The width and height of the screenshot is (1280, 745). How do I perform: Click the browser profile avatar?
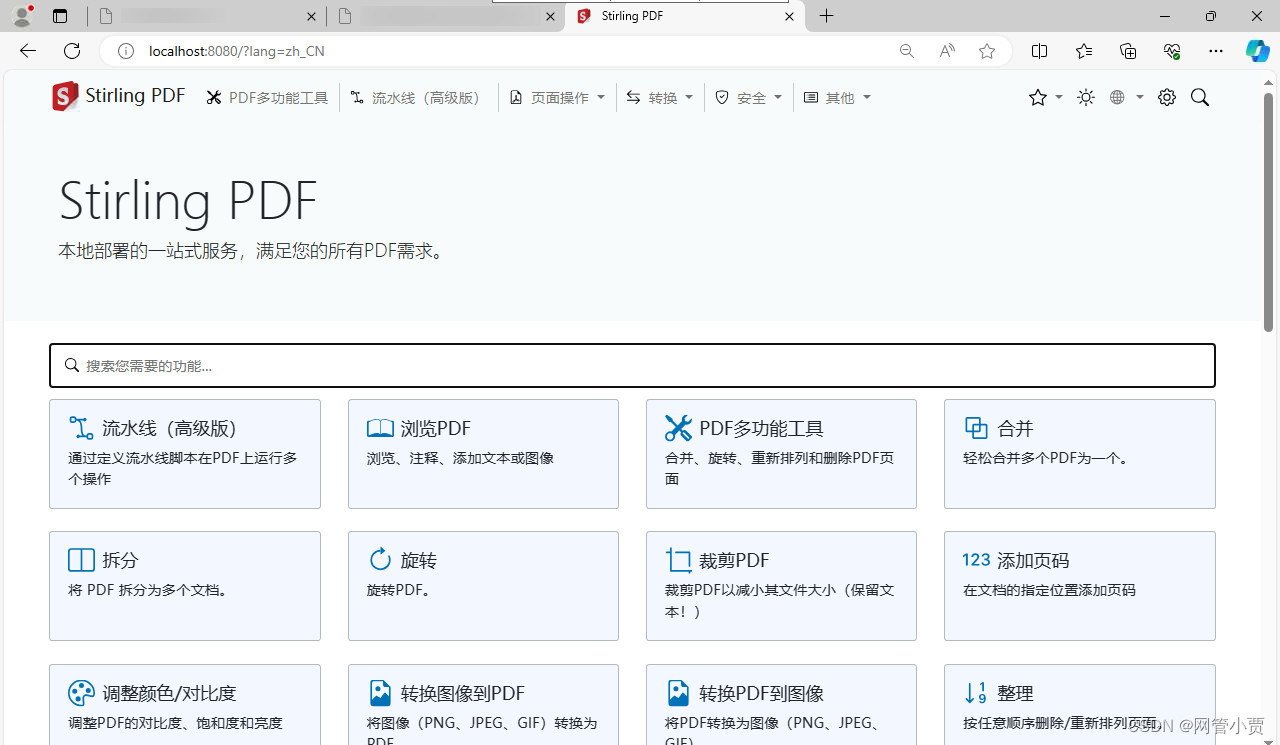click(22, 16)
